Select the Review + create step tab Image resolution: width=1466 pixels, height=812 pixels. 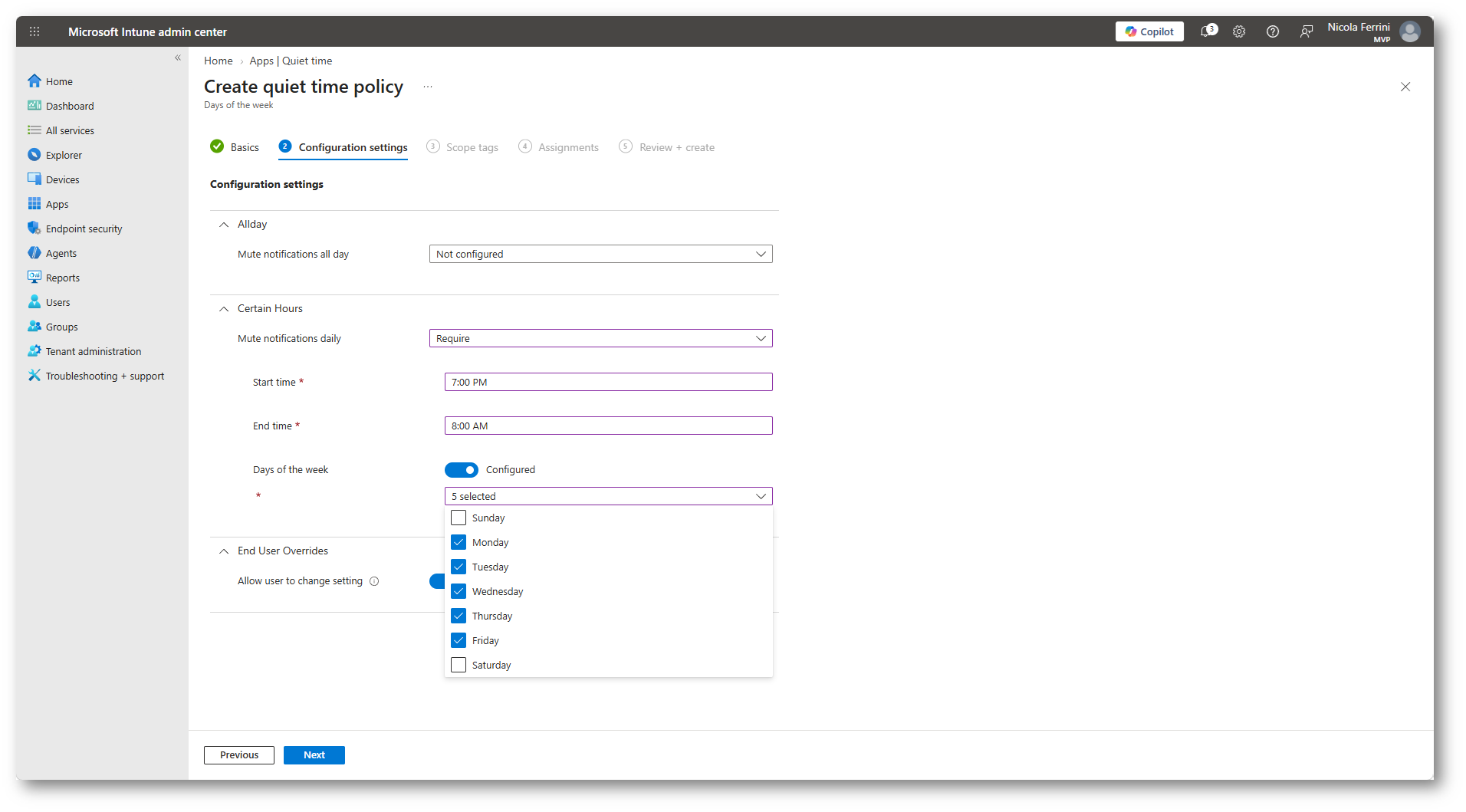(667, 147)
